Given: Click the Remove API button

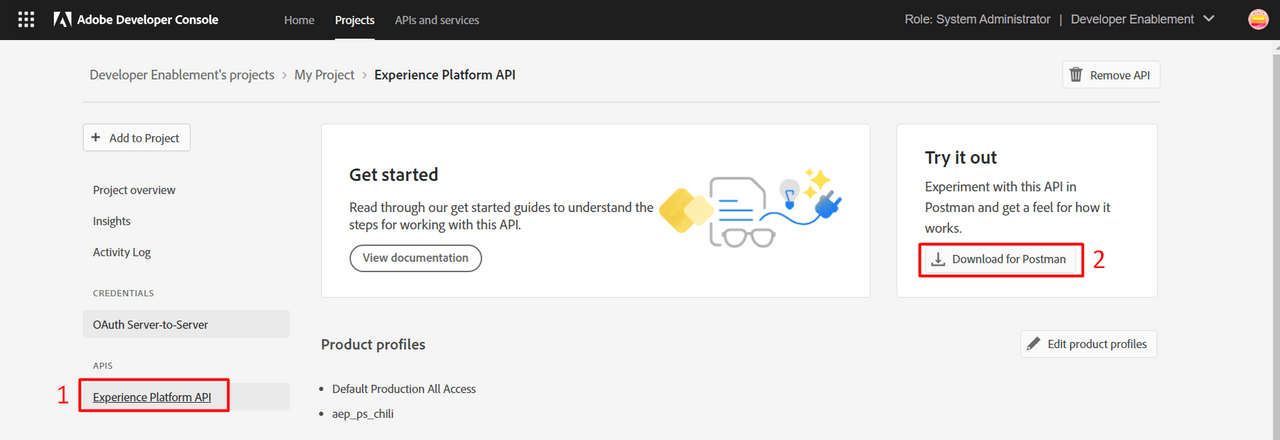Looking at the screenshot, I should click(x=1111, y=75).
